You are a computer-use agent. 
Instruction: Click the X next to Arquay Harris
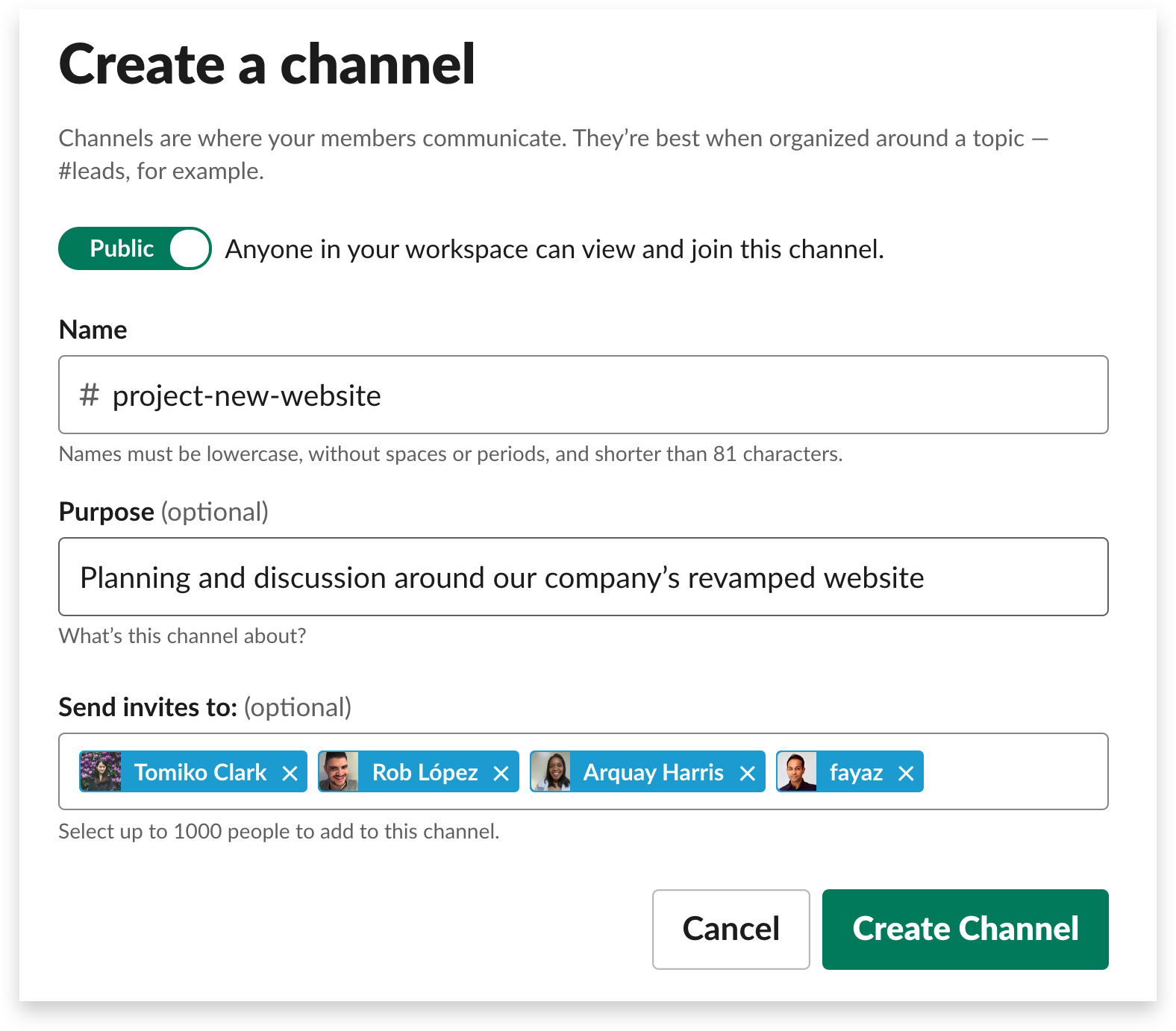pyautogui.click(x=747, y=774)
